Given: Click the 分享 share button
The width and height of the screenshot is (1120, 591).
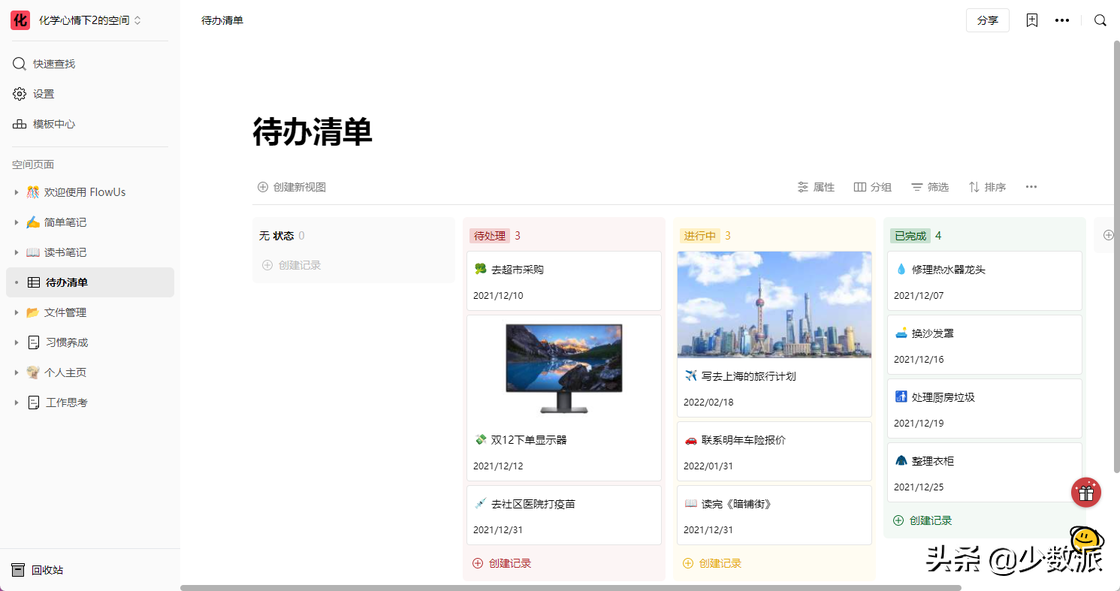Looking at the screenshot, I should [x=987, y=20].
